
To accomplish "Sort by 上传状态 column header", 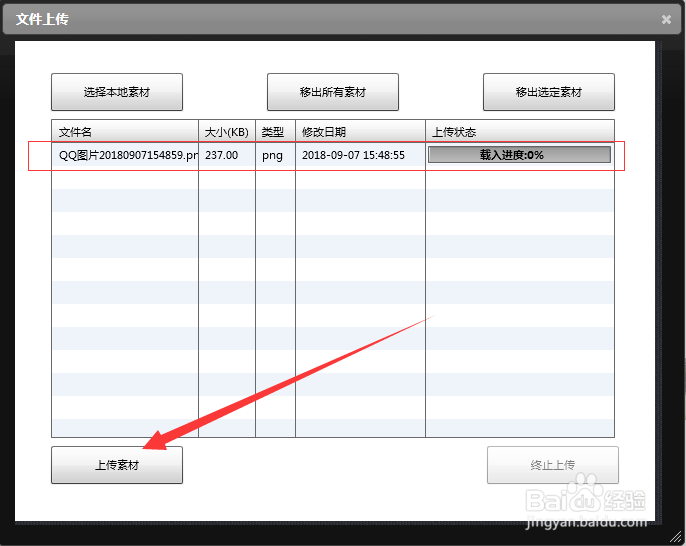I will pos(520,132).
